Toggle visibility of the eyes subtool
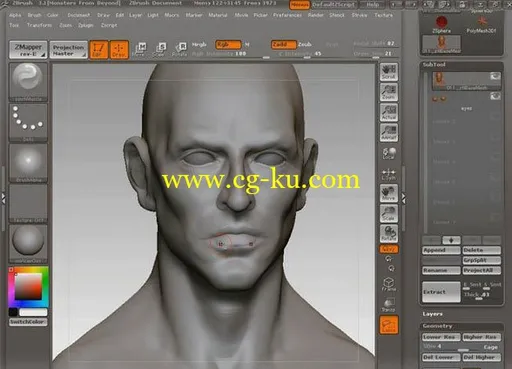 click(495, 97)
